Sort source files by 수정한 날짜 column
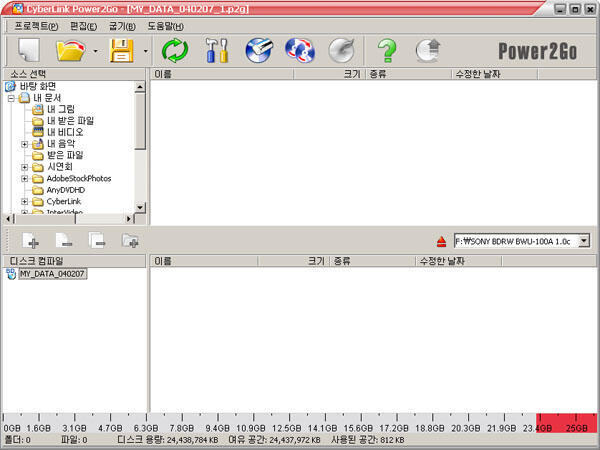 494,74
